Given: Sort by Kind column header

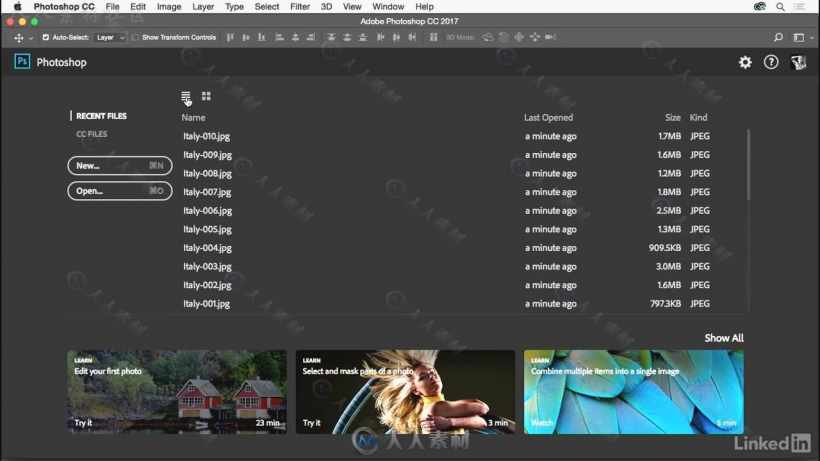Looking at the screenshot, I should [698, 118].
